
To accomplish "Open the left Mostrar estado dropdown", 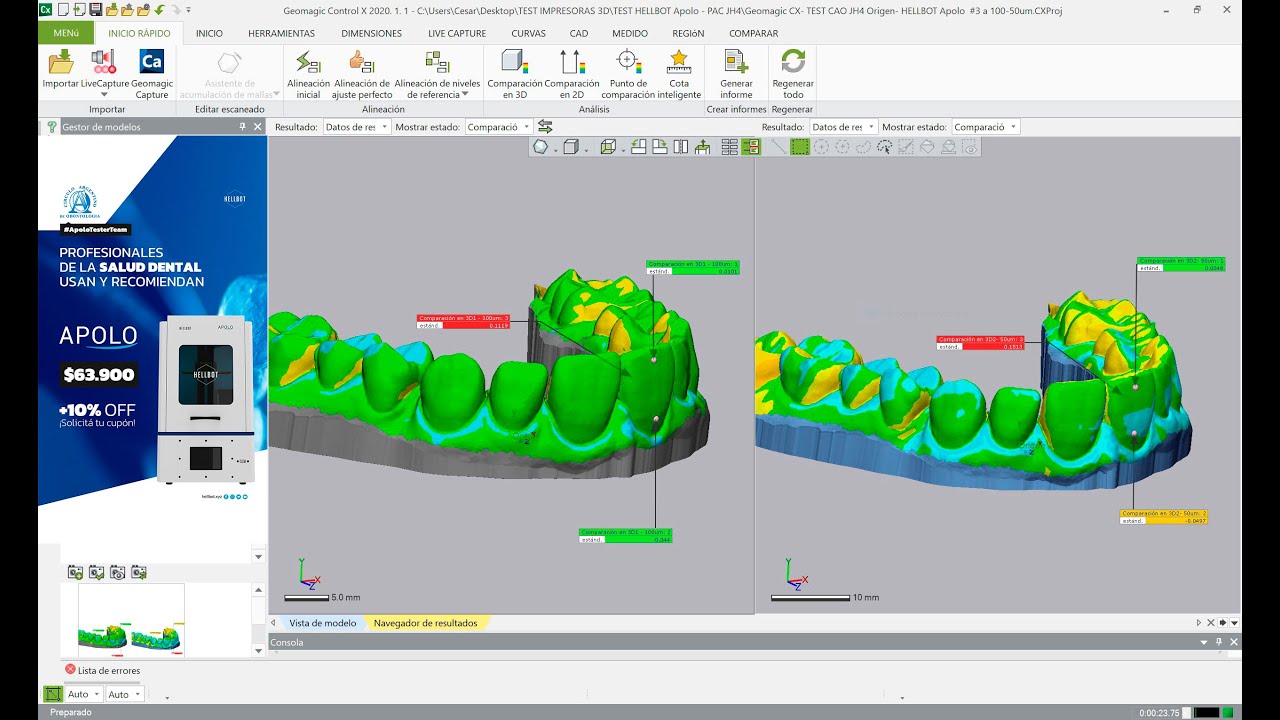I will pyautogui.click(x=498, y=127).
